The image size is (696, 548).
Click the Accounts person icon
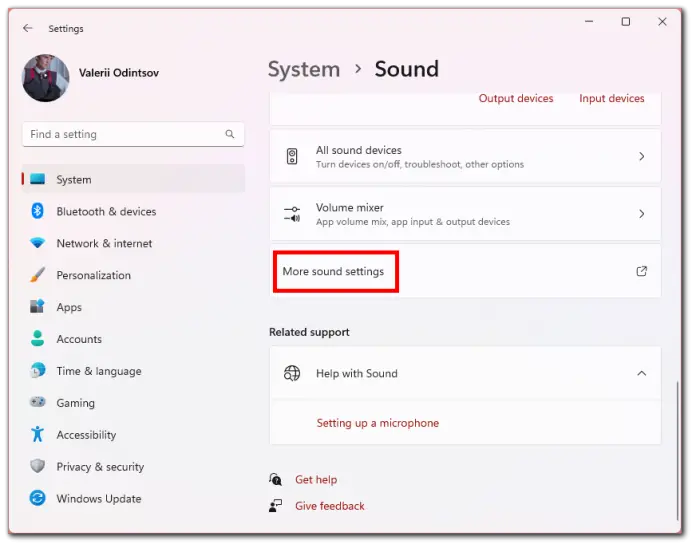coord(38,338)
